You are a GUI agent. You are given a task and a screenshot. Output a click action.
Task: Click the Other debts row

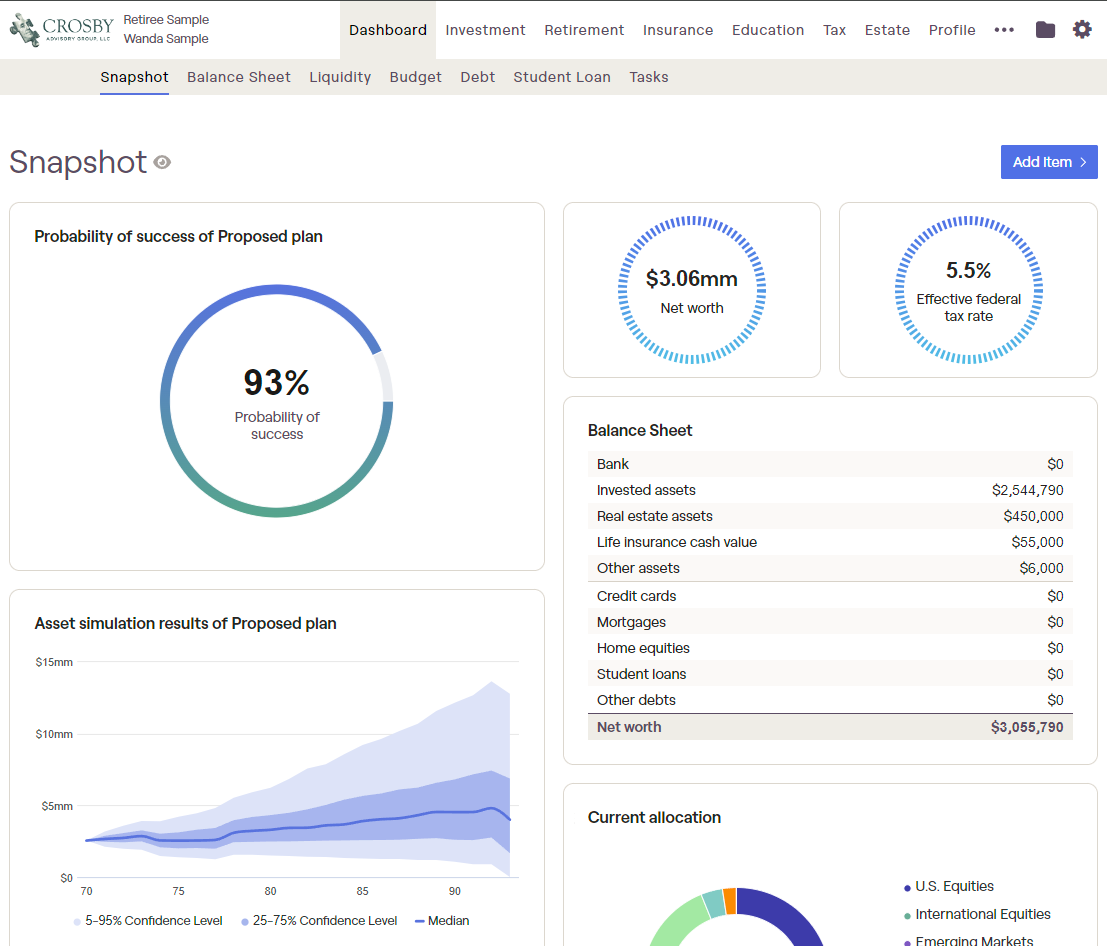pos(830,700)
